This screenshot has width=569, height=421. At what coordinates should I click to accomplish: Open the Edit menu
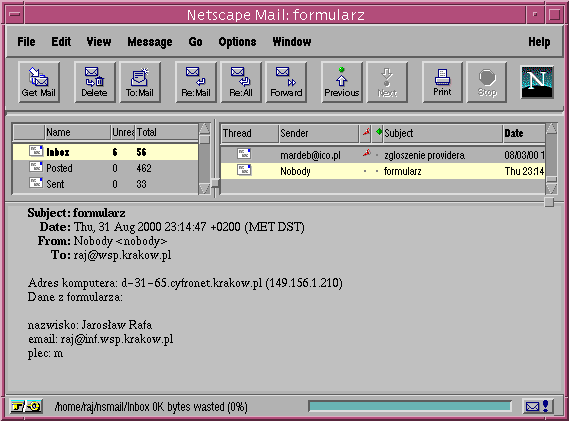click(x=61, y=42)
